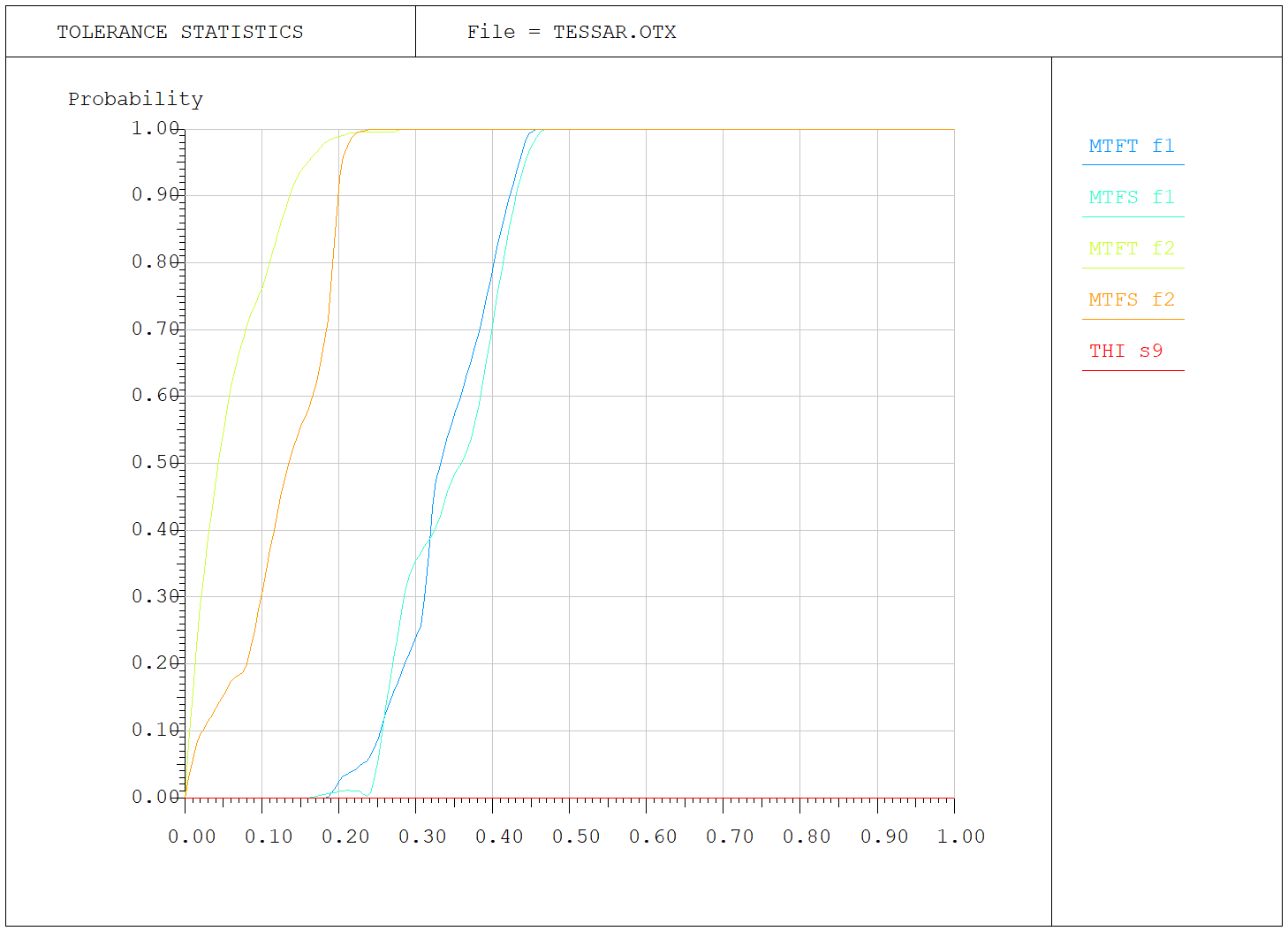Click the 0.70 label on the vertical axis
Screen dimensions: 1288x931
pyautogui.click(x=155, y=329)
